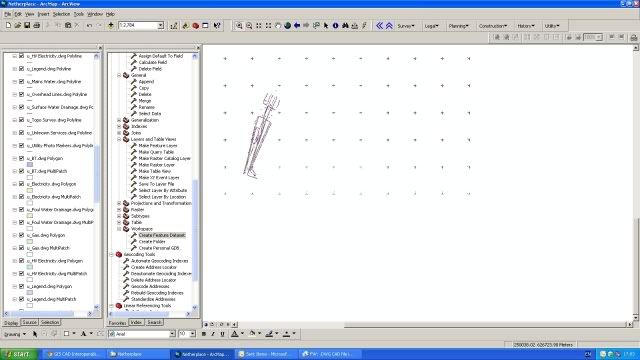Uncheck u_BT.dwg Polygon layer
Image resolution: width=640 pixels, height=360 pixels.
pyautogui.click(x=22, y=158)
